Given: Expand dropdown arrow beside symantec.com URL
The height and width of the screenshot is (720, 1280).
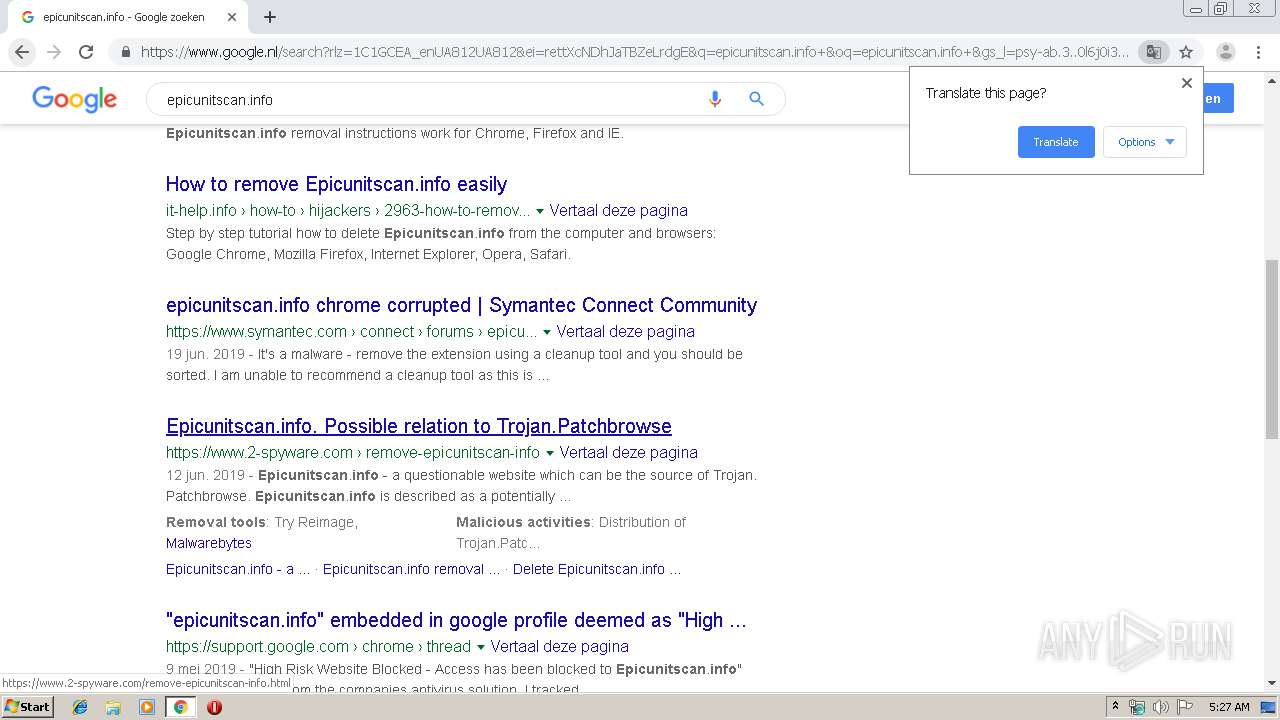Looking at the screenshot, I should (x=547, y=332).
